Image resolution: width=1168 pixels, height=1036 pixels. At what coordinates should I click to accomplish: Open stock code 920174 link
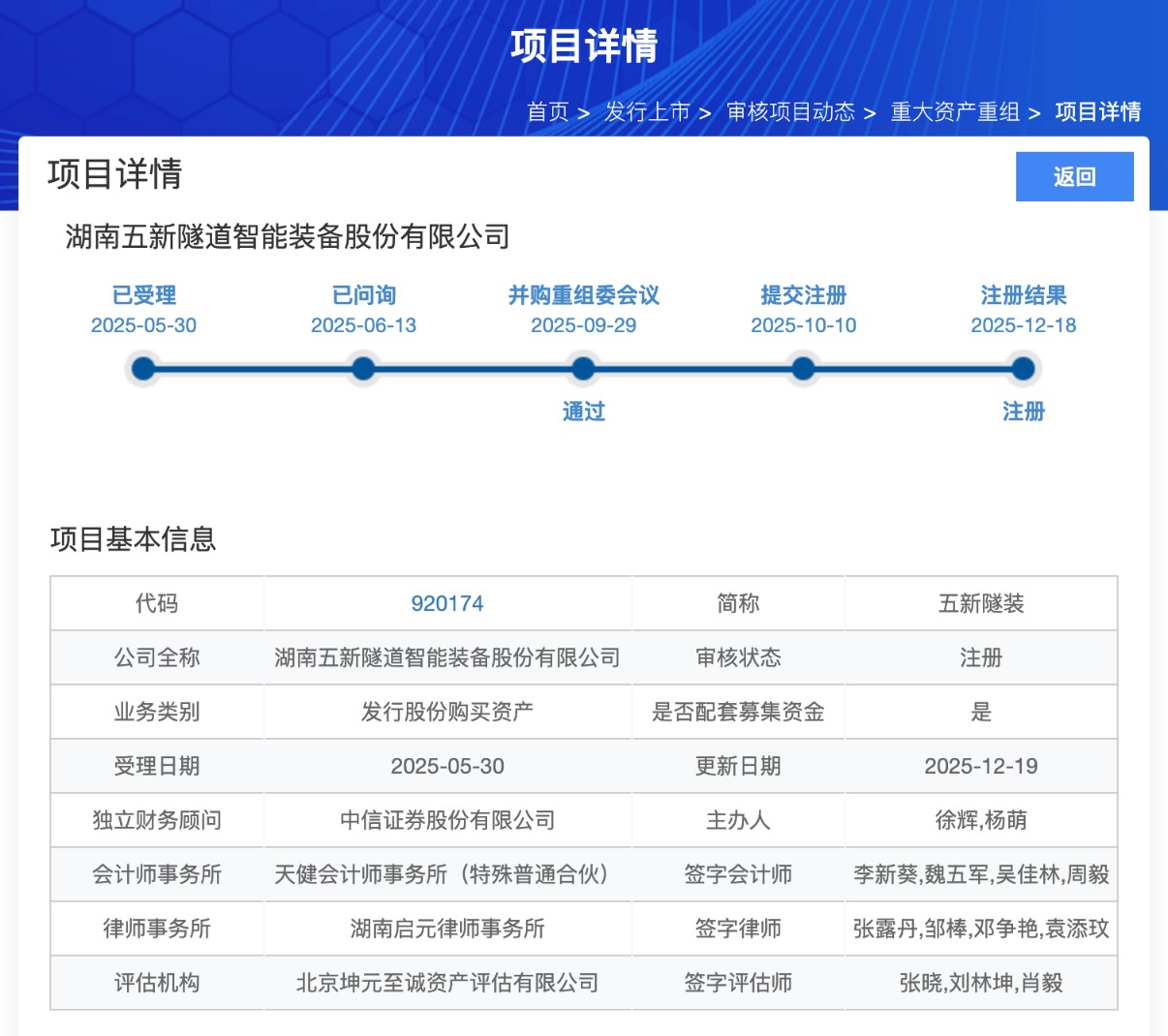(x=446, y=603)
